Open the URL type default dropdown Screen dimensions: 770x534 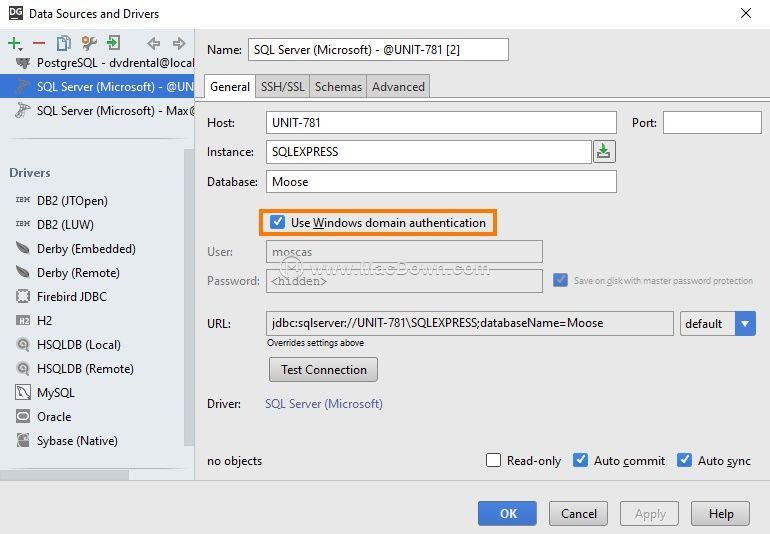point(717,324)
